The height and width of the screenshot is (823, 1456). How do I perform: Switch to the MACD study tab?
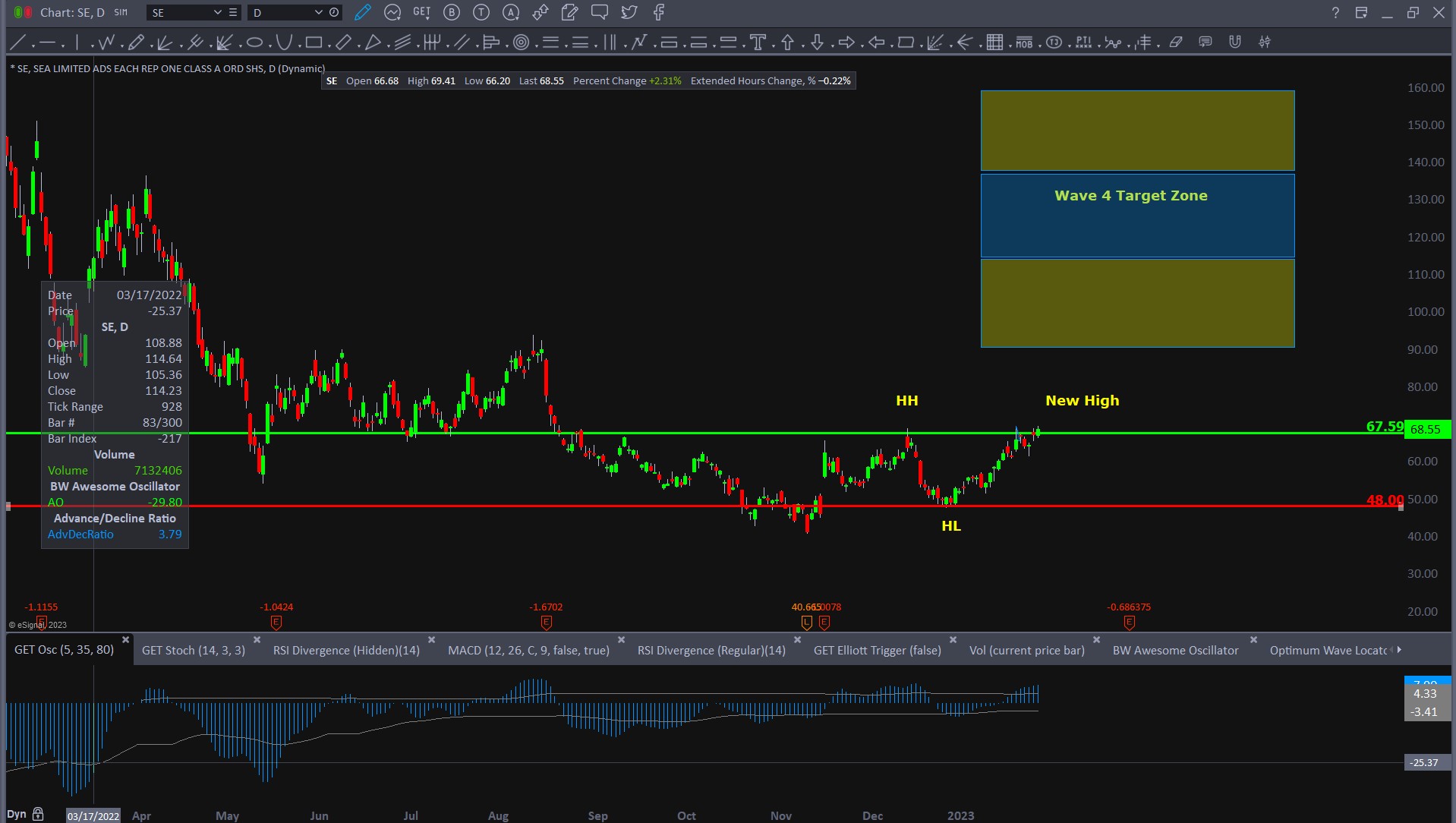pos(528,651)
